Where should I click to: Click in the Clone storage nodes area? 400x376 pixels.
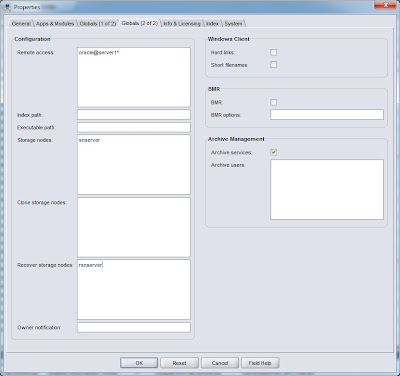pos(134,227)
